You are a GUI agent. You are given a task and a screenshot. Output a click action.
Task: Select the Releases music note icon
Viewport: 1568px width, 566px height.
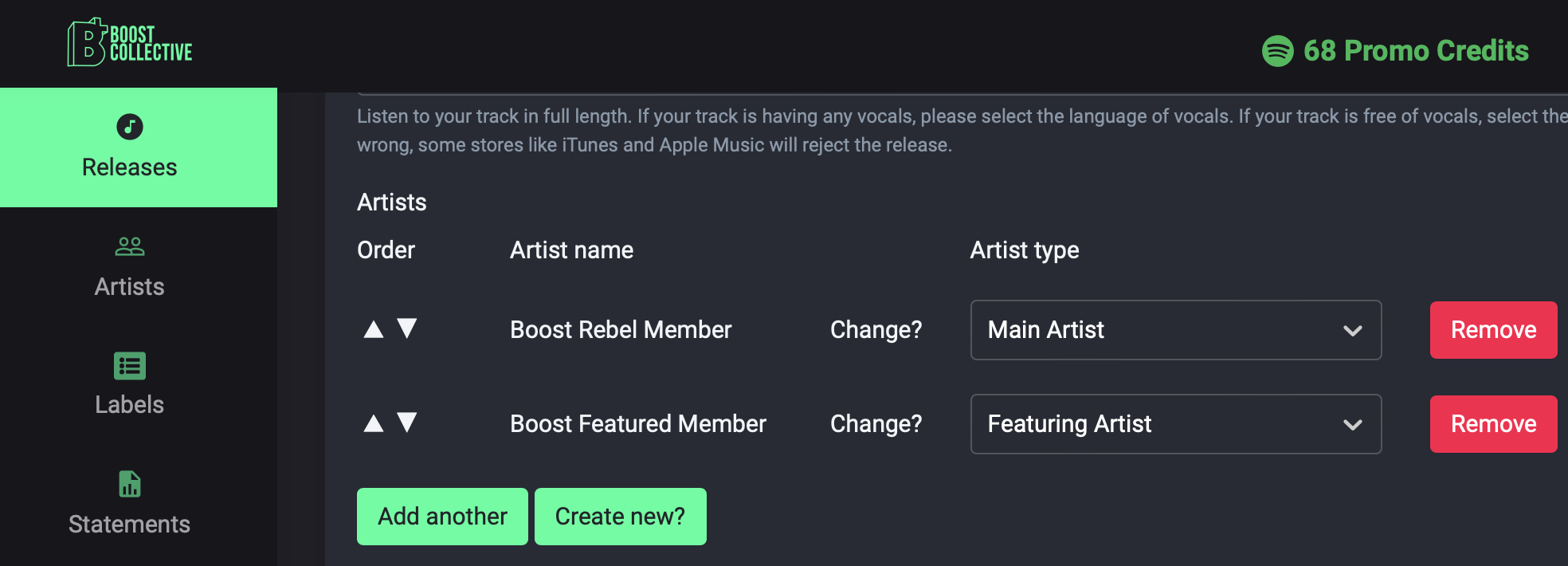pos(129,127)
